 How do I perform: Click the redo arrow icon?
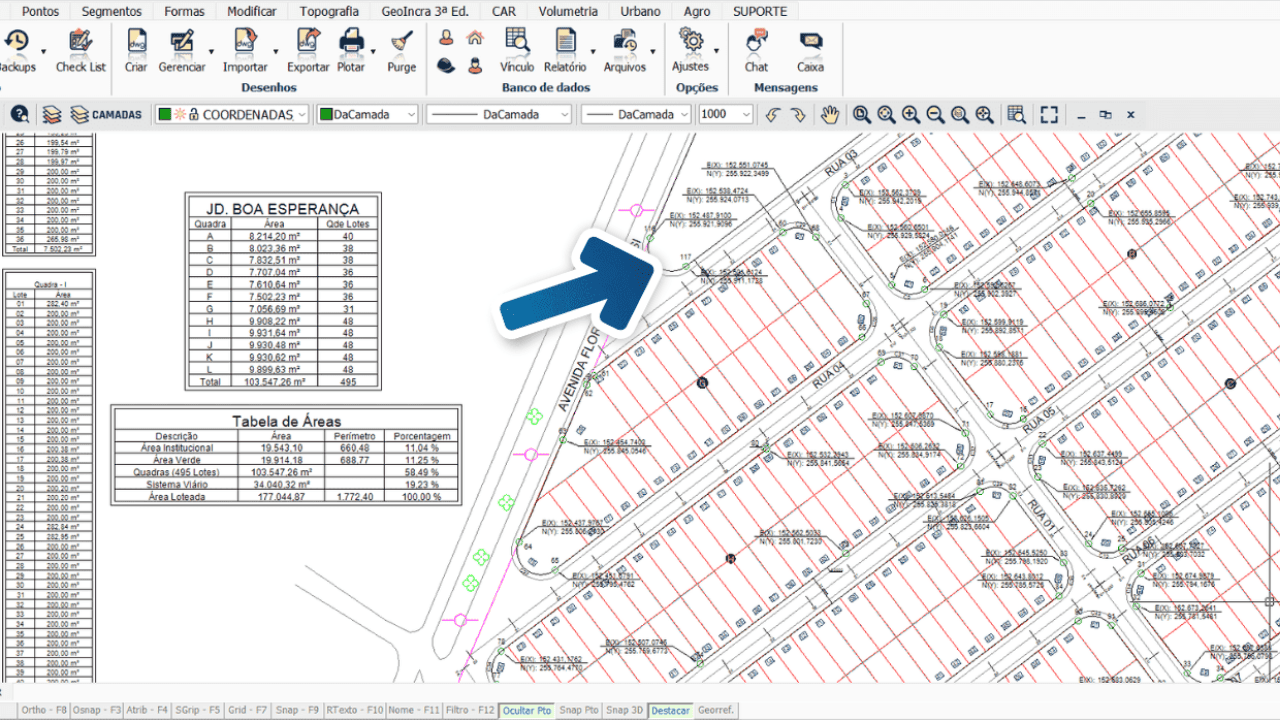coord(798,114)
